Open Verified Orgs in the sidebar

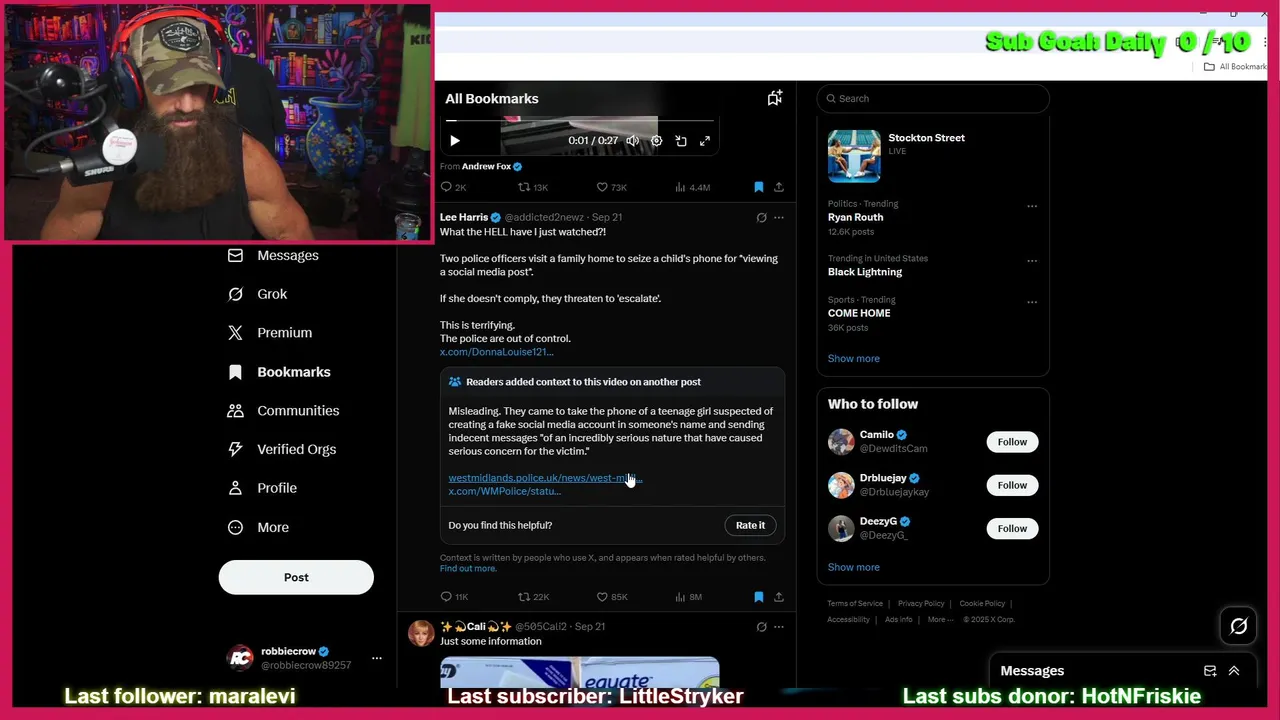point(281,449)
